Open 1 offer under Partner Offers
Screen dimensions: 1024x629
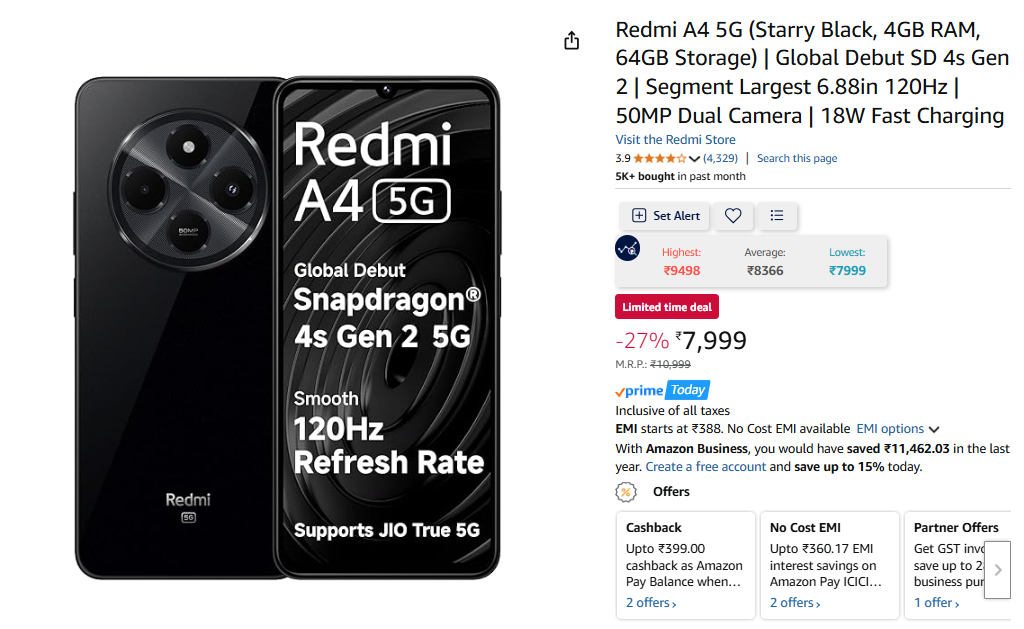[x=936, y=603]
